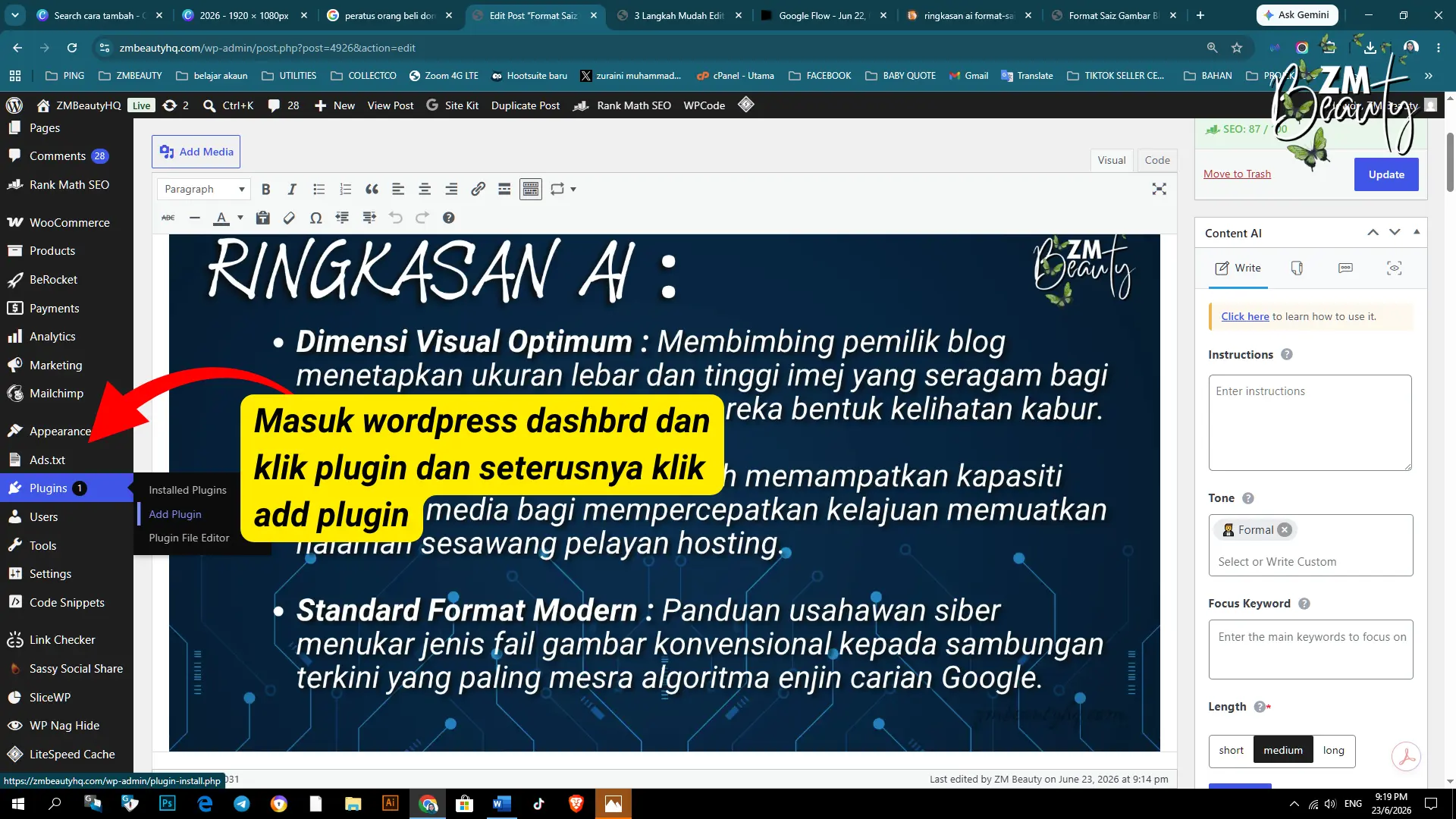Image resolution: width=1456 pixels, height=819 pixels.
Task: Show help tooltip for Tone
Action: pos(1248,498)
